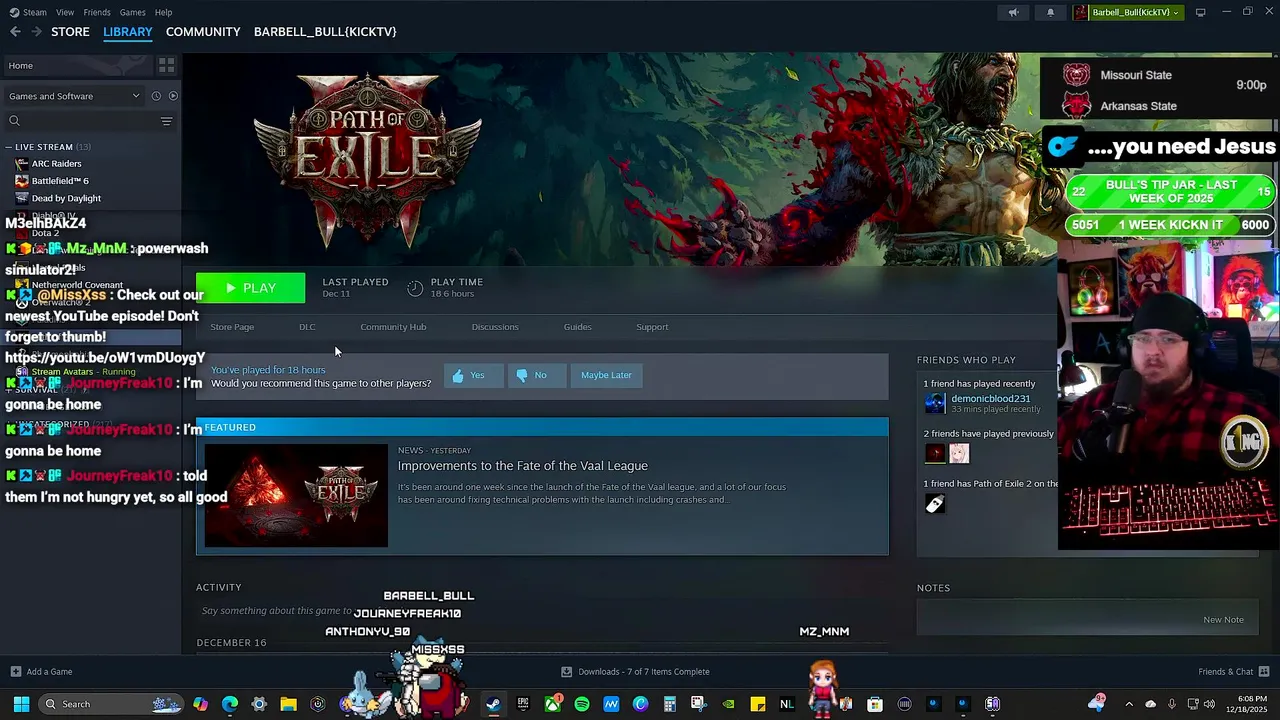Viewport: 1280px width, 720px height.
Task: Open the Store Page link
Action: pyautogui.click(x=232, y=327)
